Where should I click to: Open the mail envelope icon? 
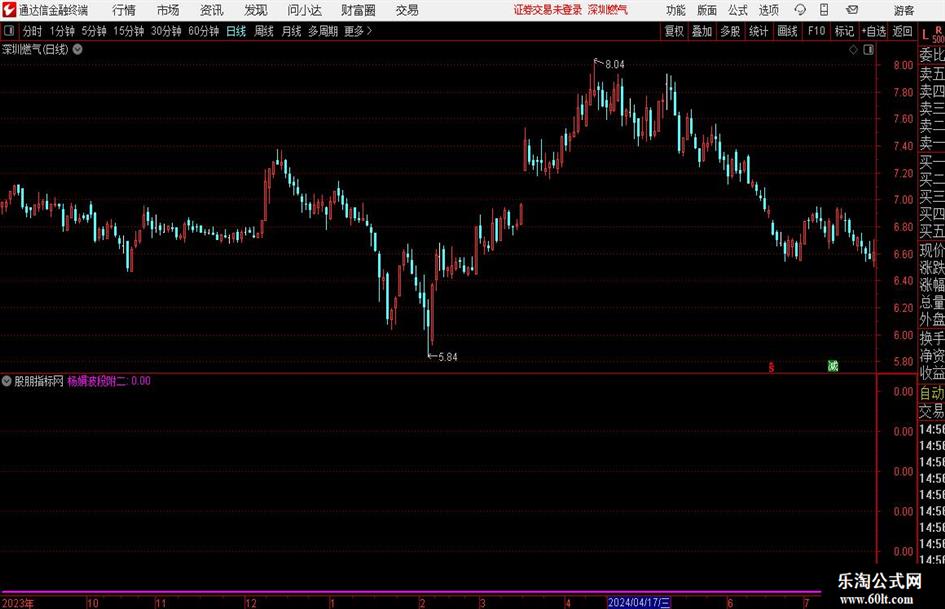click(852, 10)
